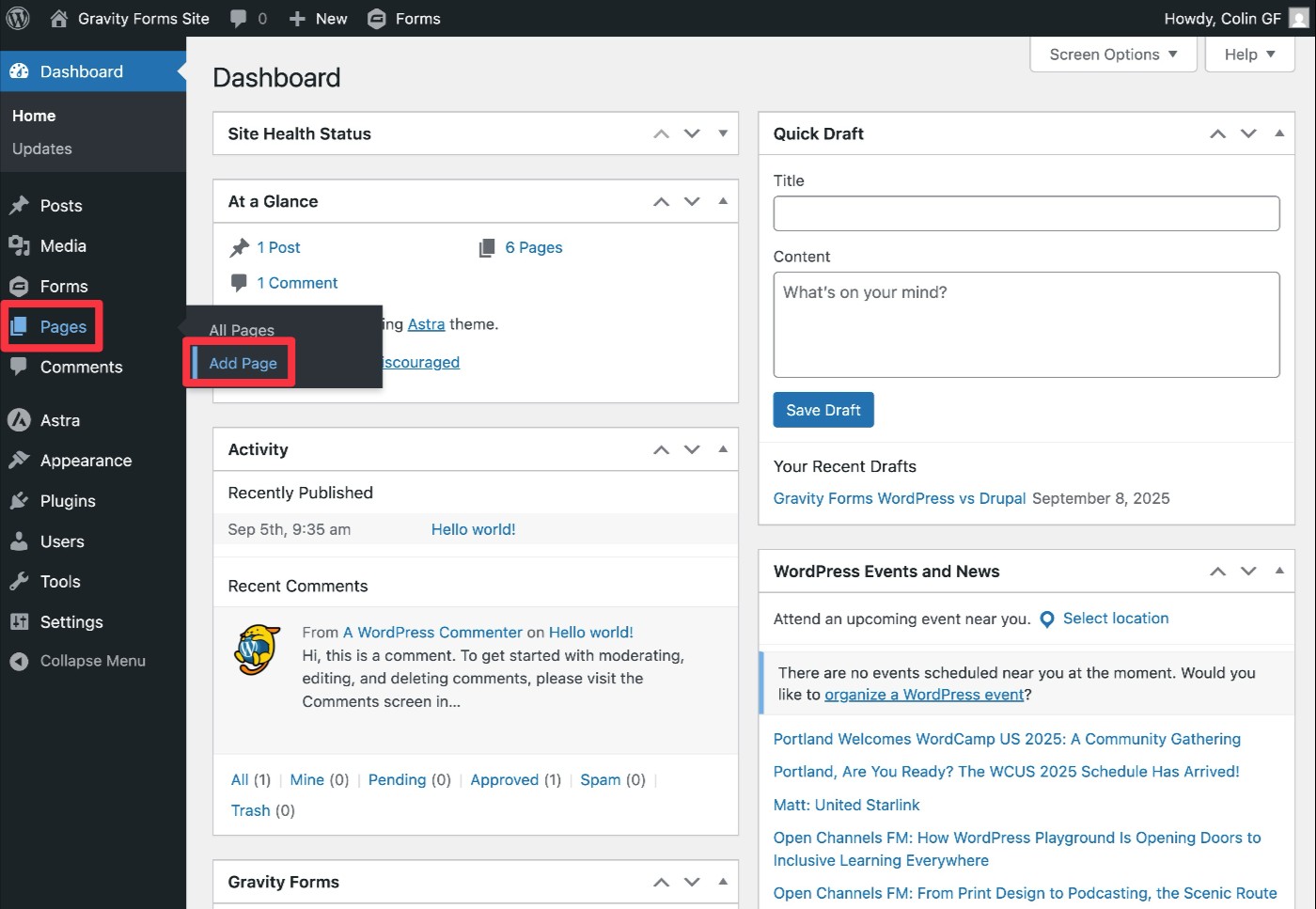Toggle the Quick Draft panel closed
Viewport: 1316px width, 909px height.
[x=1278, y=133]
